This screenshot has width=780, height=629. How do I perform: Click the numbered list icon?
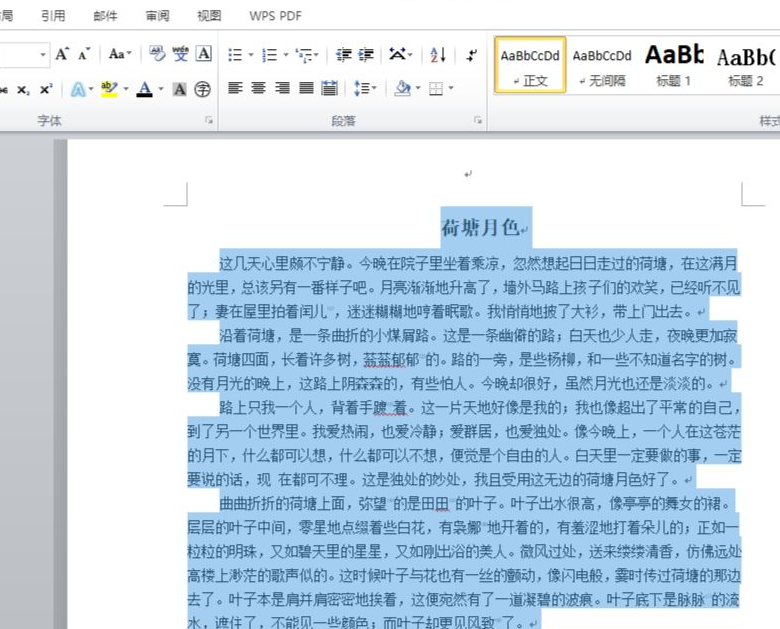[270, 54]
